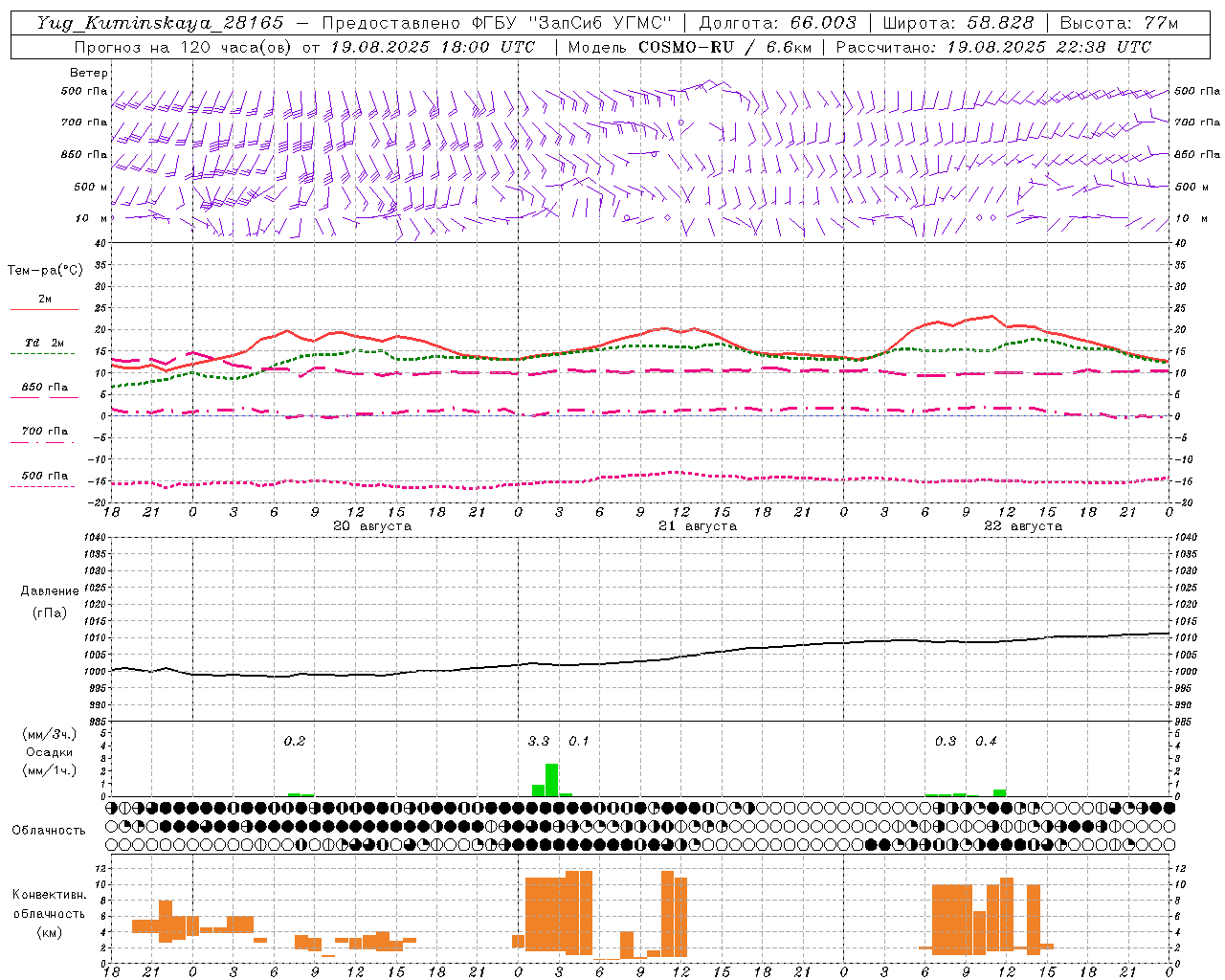1225x980 pixels.
Task: Click the model label COSMO-RU / 6.6км
Action: (724, 47)
